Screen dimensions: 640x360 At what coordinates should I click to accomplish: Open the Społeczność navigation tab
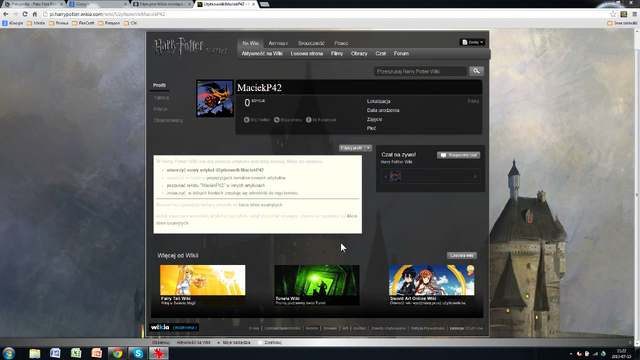pyautogui.click(x=311, y=43)
